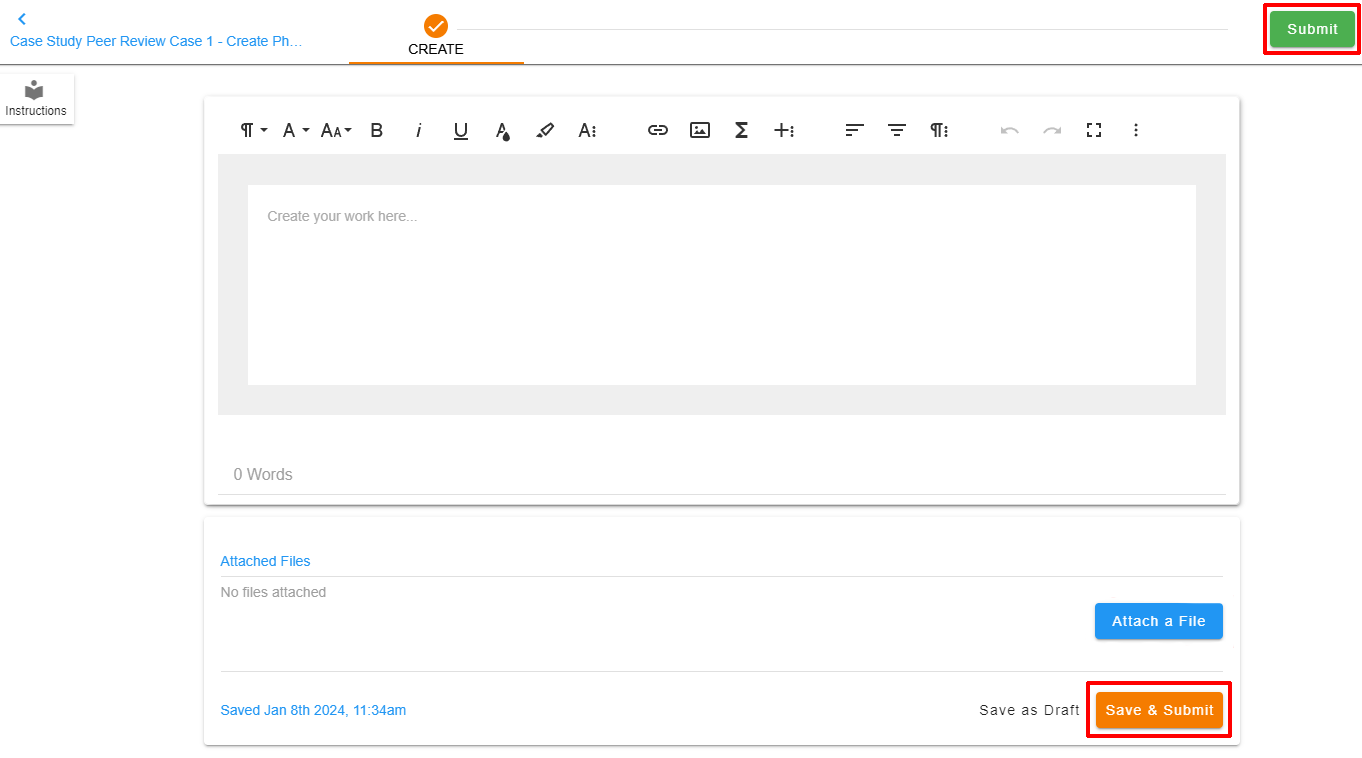
Task: Open the text color tool
Action: pyautogui.click(x=503, y=130)
